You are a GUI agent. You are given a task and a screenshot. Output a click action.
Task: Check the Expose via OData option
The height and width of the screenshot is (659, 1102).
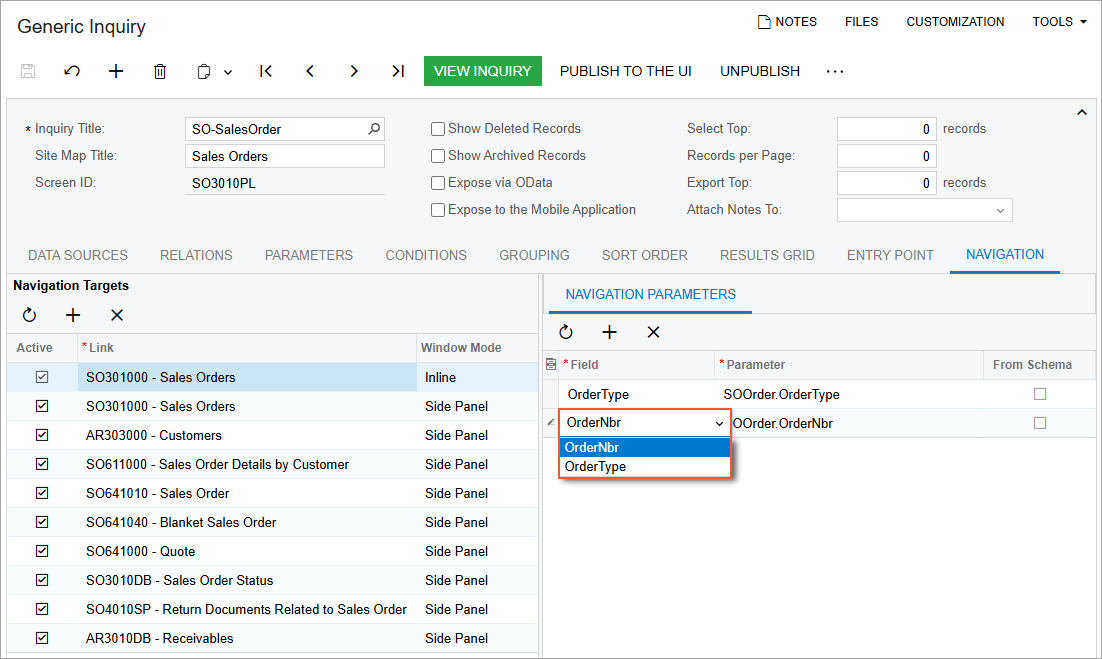click(438, 183)
